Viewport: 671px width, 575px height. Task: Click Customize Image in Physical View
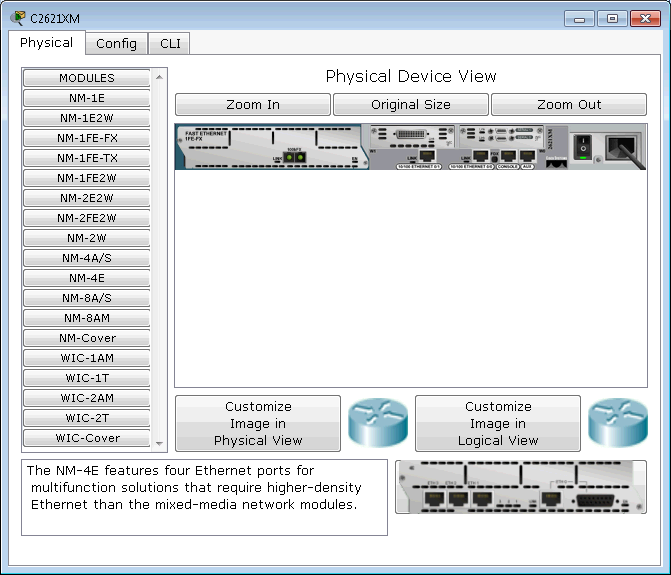coord(258,423)
